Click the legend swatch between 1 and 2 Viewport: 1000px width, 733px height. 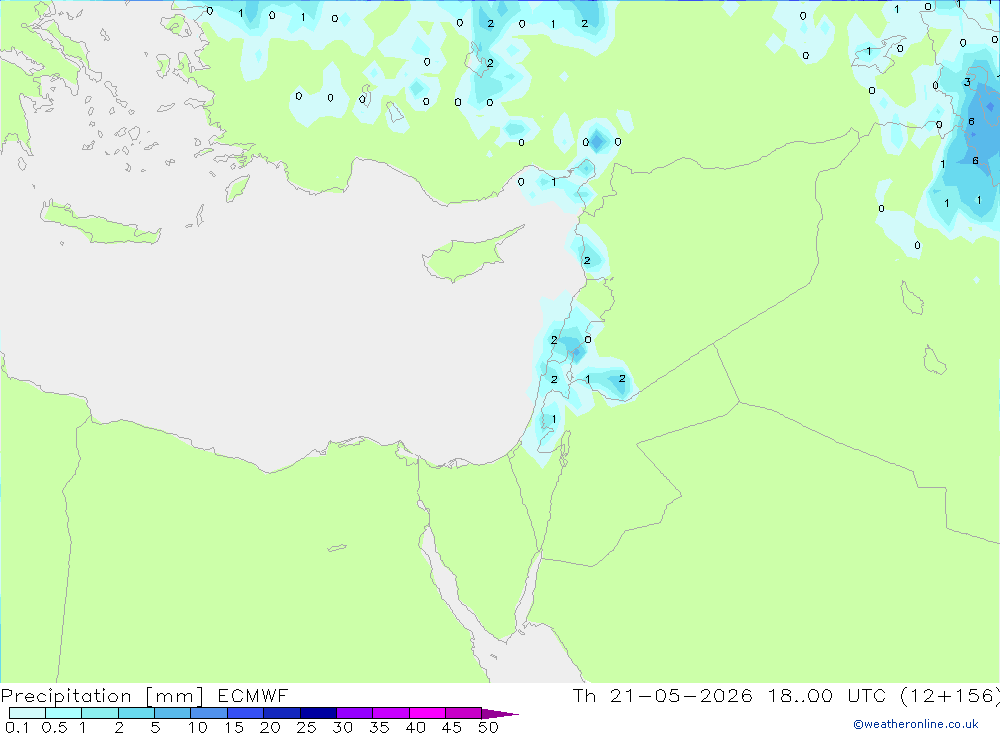[100, 713]
